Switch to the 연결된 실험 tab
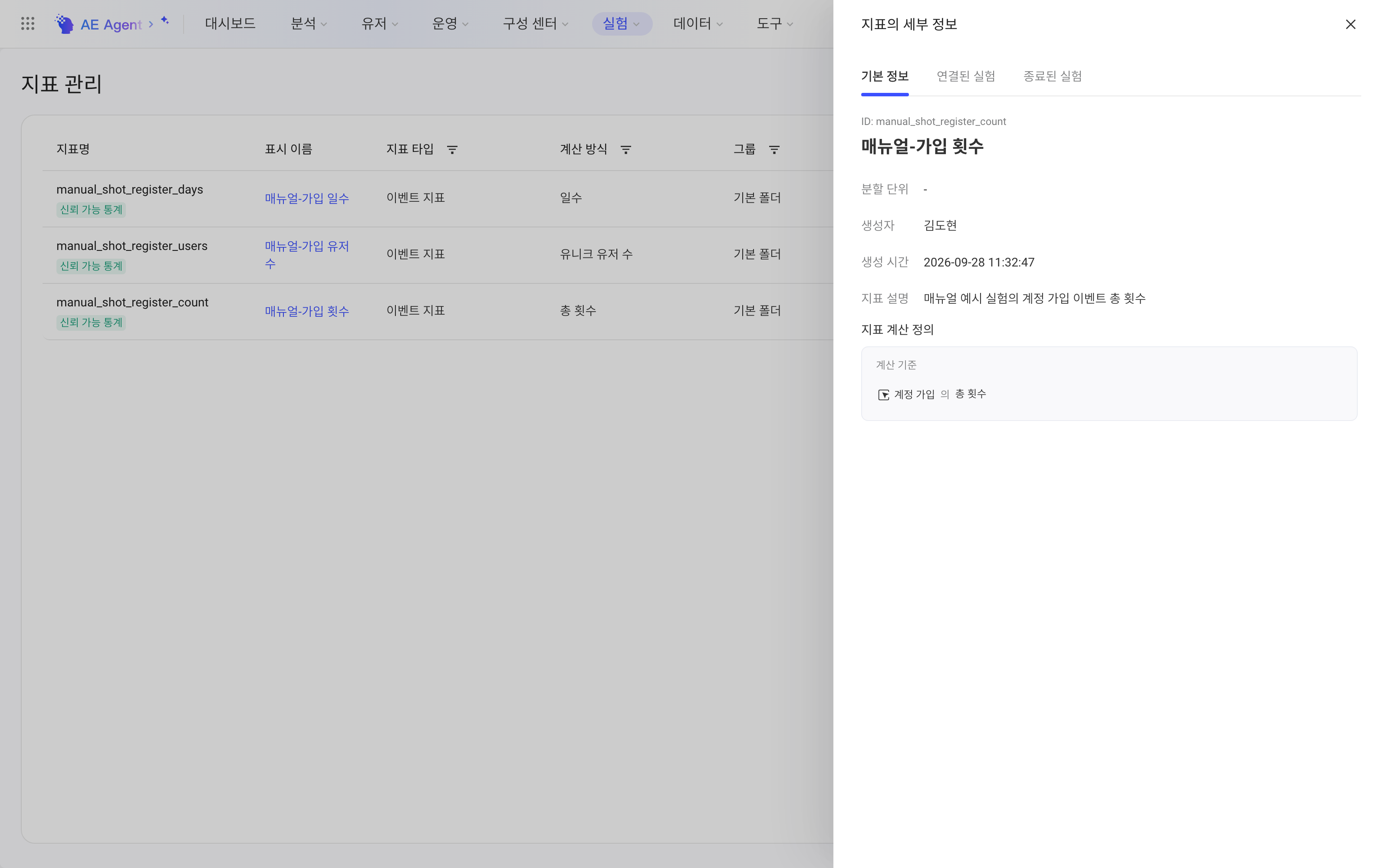The width and height of the screenshot is (1389, 868). click(965, 76)
